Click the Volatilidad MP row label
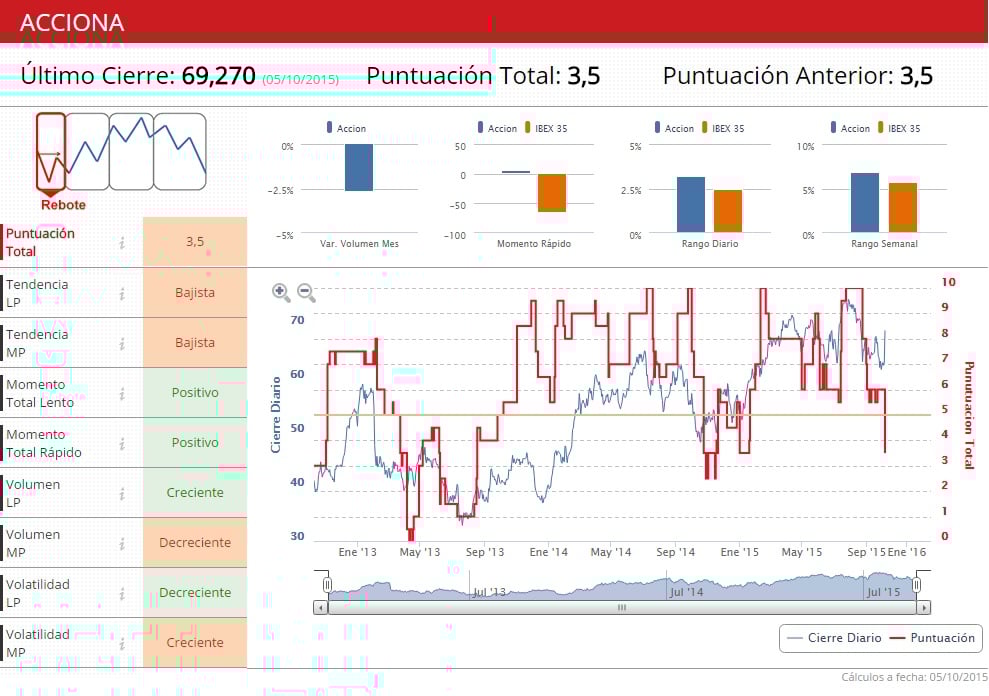 coord(38,644)
